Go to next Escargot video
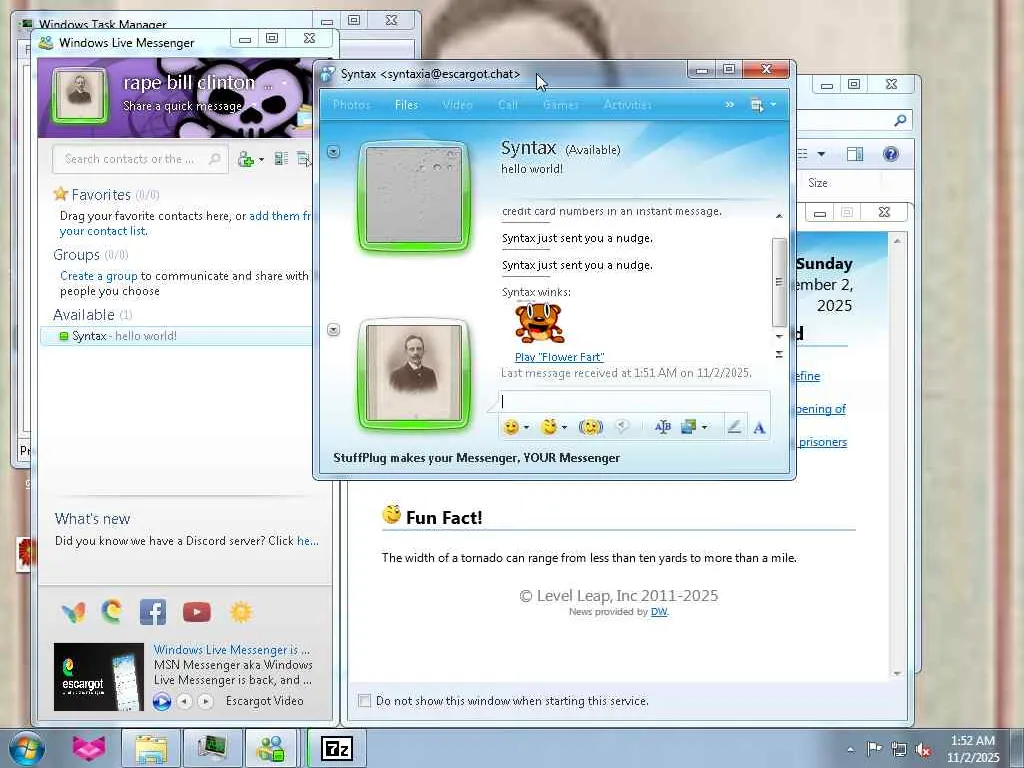This screenshot has width=1024, height=768. pyautogui.click(x=206, y=701)
